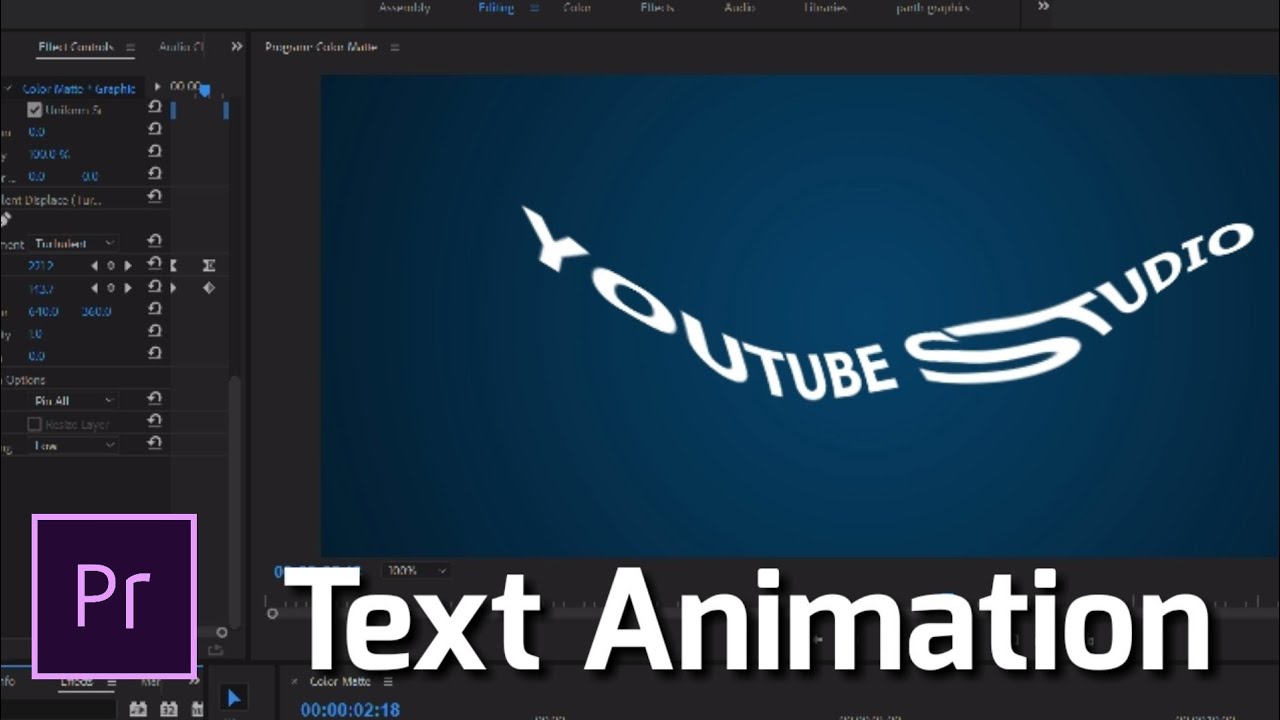1280x720 pixels.
Task: Open the Low antialiasing dropdown
Action: [x=73, y=446]
